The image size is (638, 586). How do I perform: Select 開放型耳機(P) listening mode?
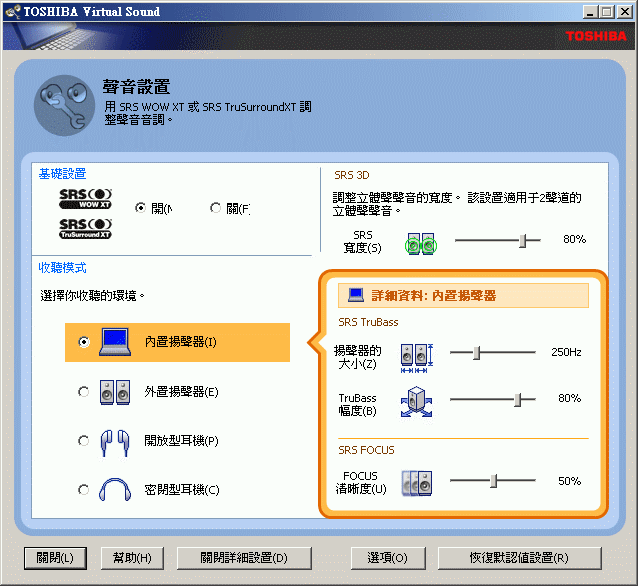(x=83, y=441)
